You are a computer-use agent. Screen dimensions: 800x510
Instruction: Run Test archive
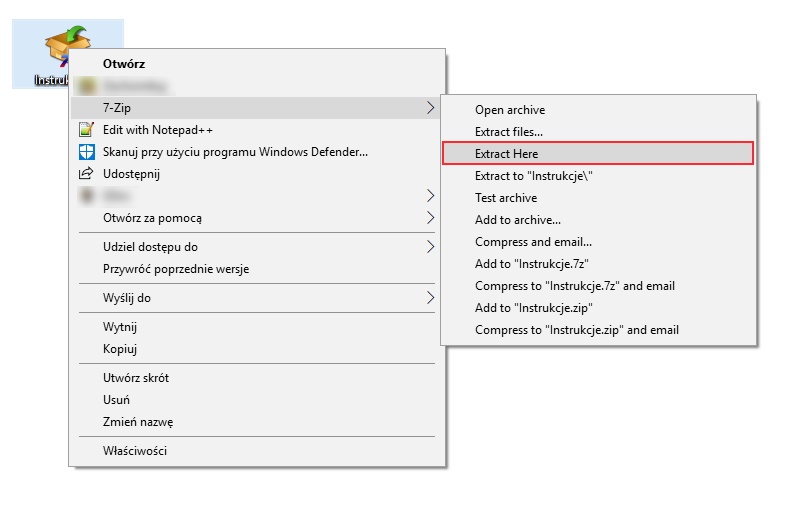506,198
